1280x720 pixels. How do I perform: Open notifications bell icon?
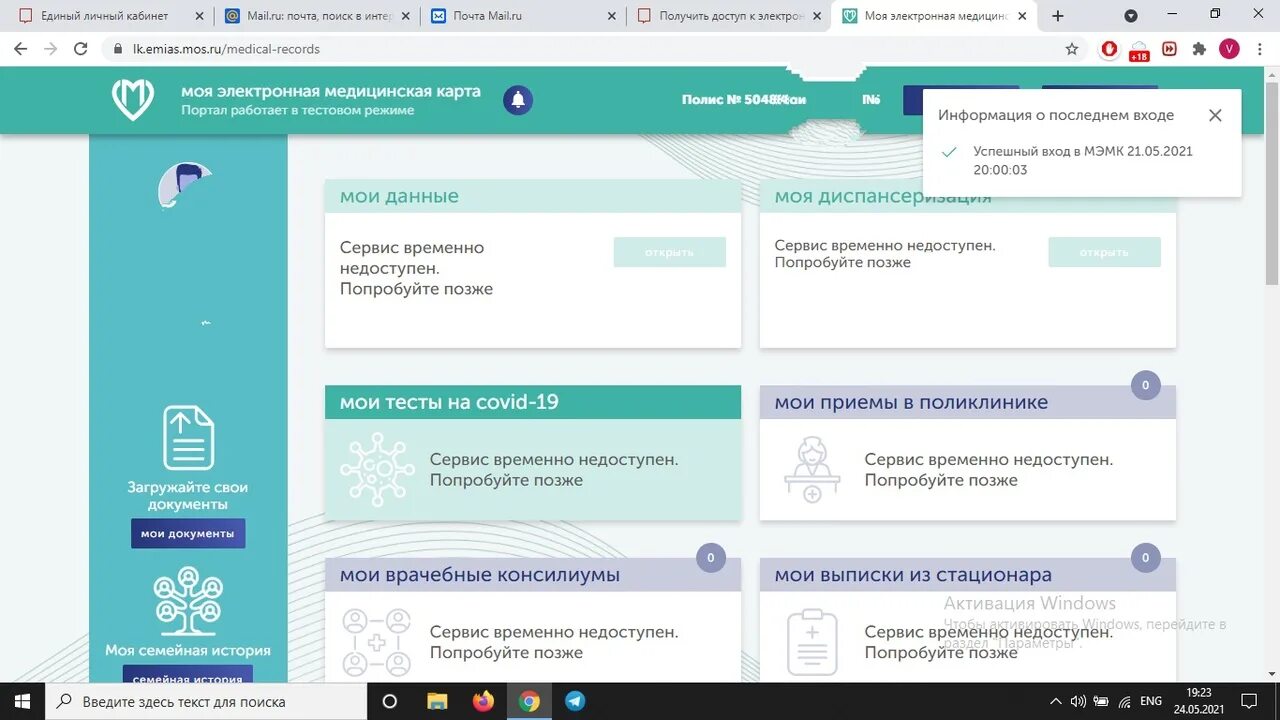[x=518, y=100]
